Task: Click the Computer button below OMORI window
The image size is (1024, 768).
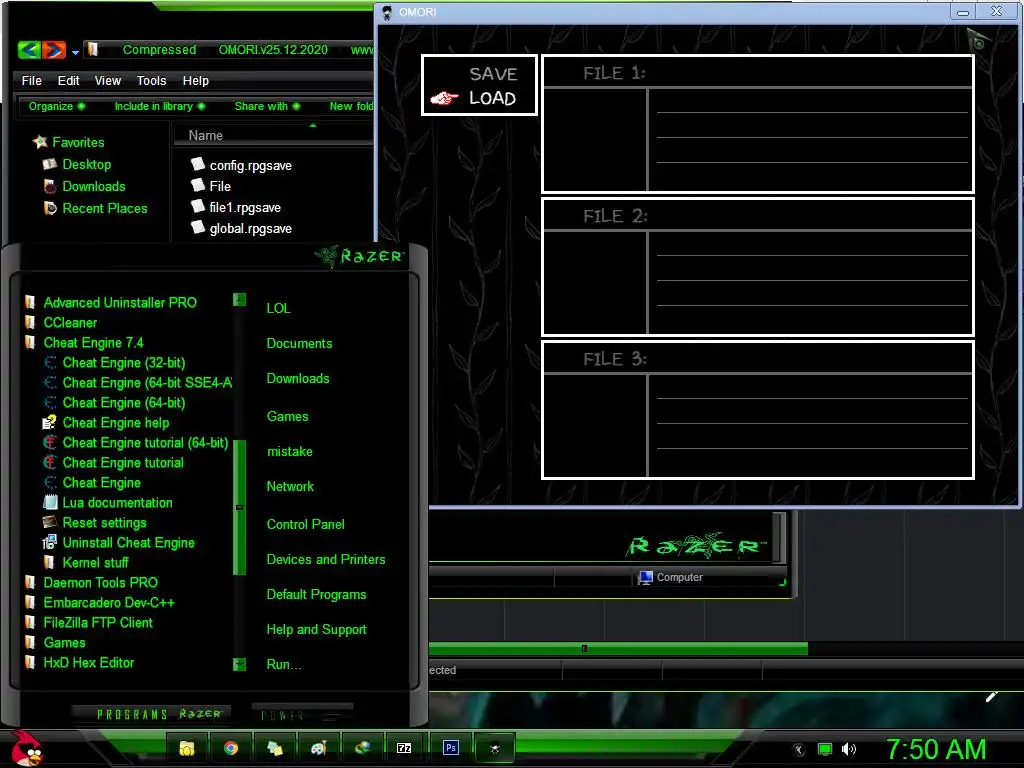Action: click(671, 577)
